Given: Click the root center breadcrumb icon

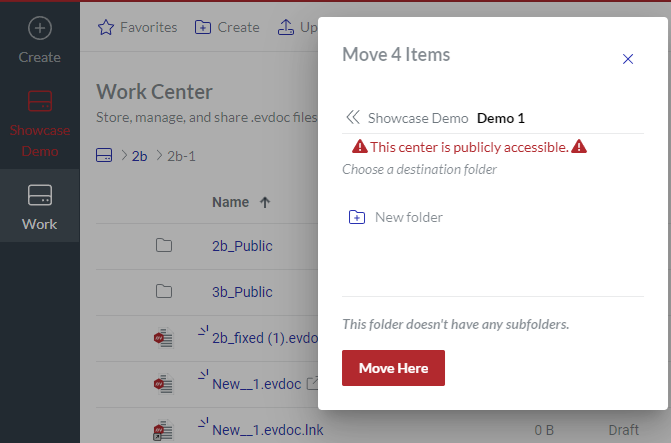Looking at the screenshot, I should coord(104,156).
